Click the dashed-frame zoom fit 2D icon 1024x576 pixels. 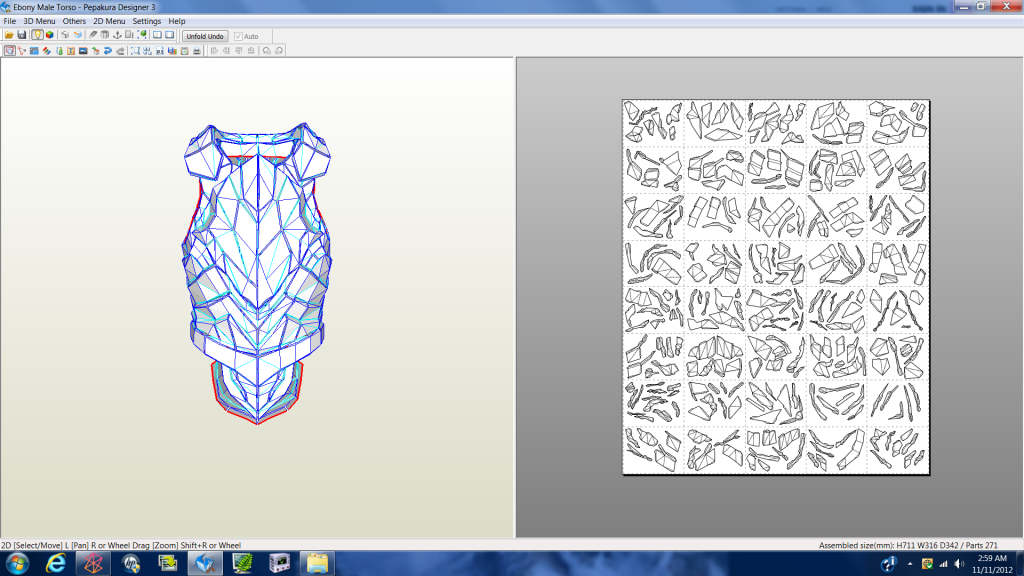click(135, 51)
